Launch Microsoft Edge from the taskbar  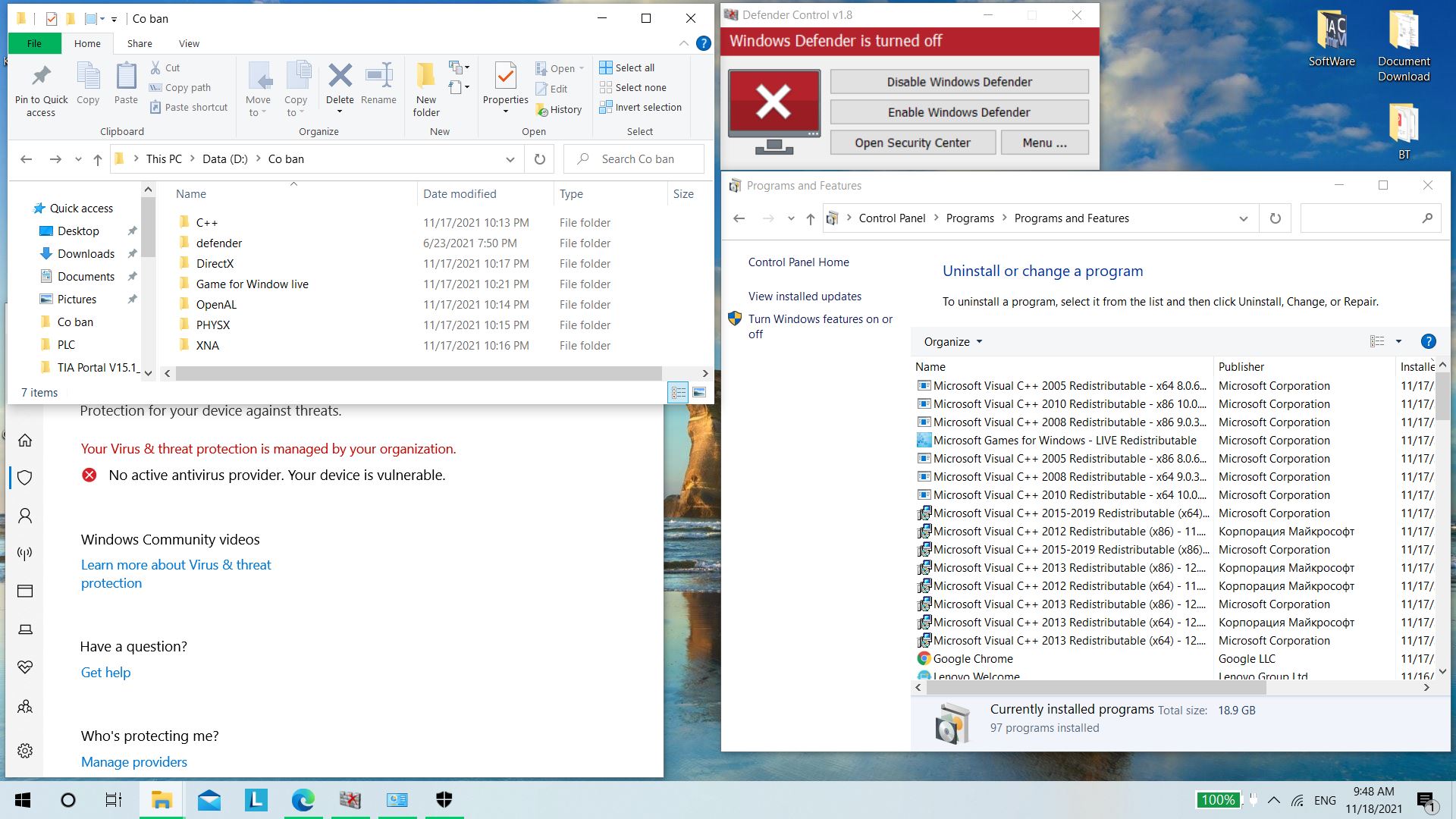pyautogui.click(x=303, y=799)
